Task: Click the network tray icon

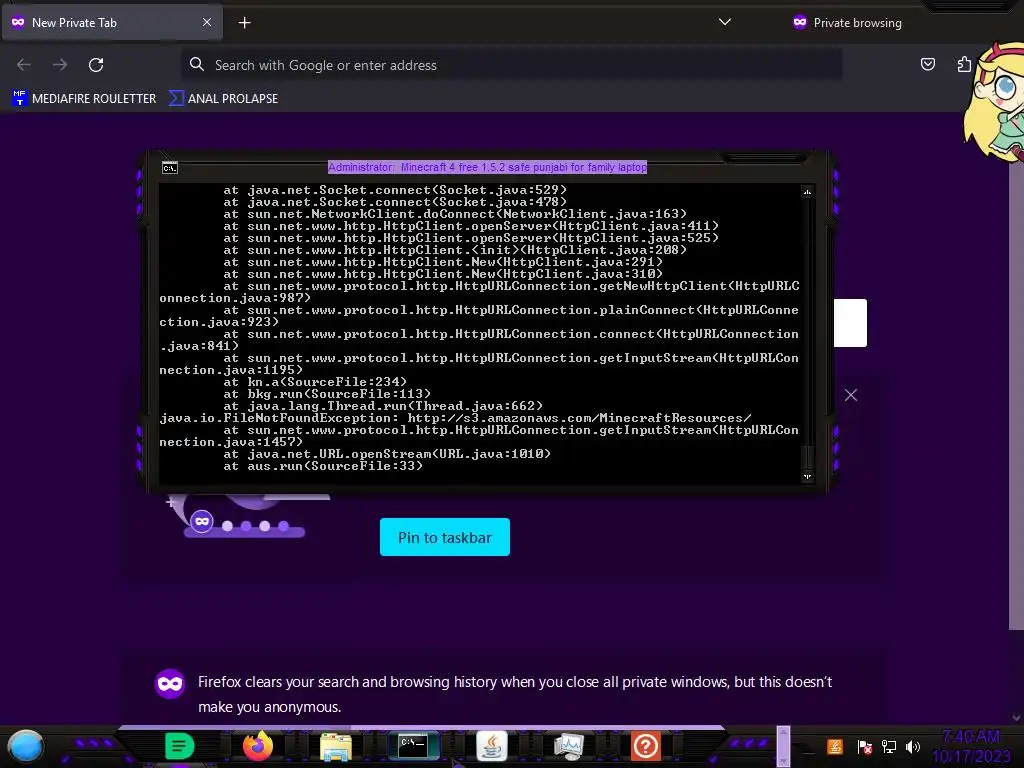Action: (x=889, y=746)
